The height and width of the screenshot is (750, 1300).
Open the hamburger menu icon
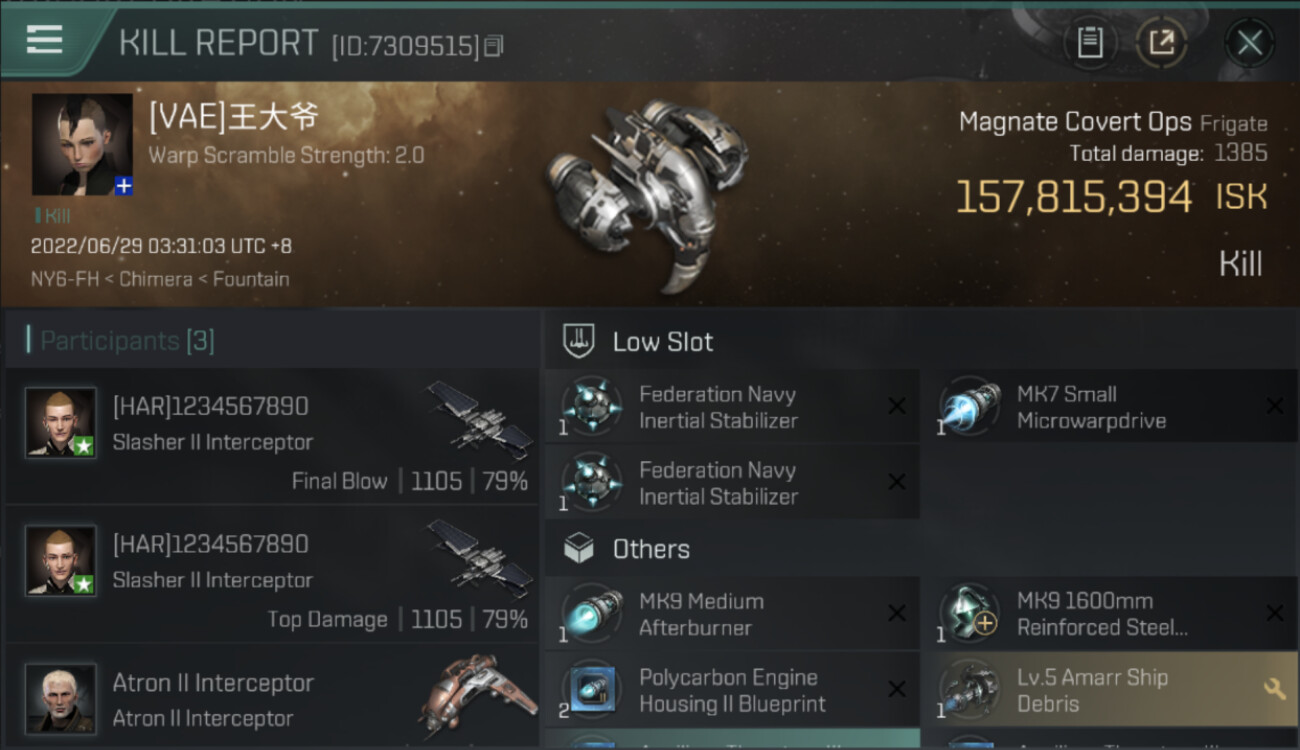click(44, 40)
